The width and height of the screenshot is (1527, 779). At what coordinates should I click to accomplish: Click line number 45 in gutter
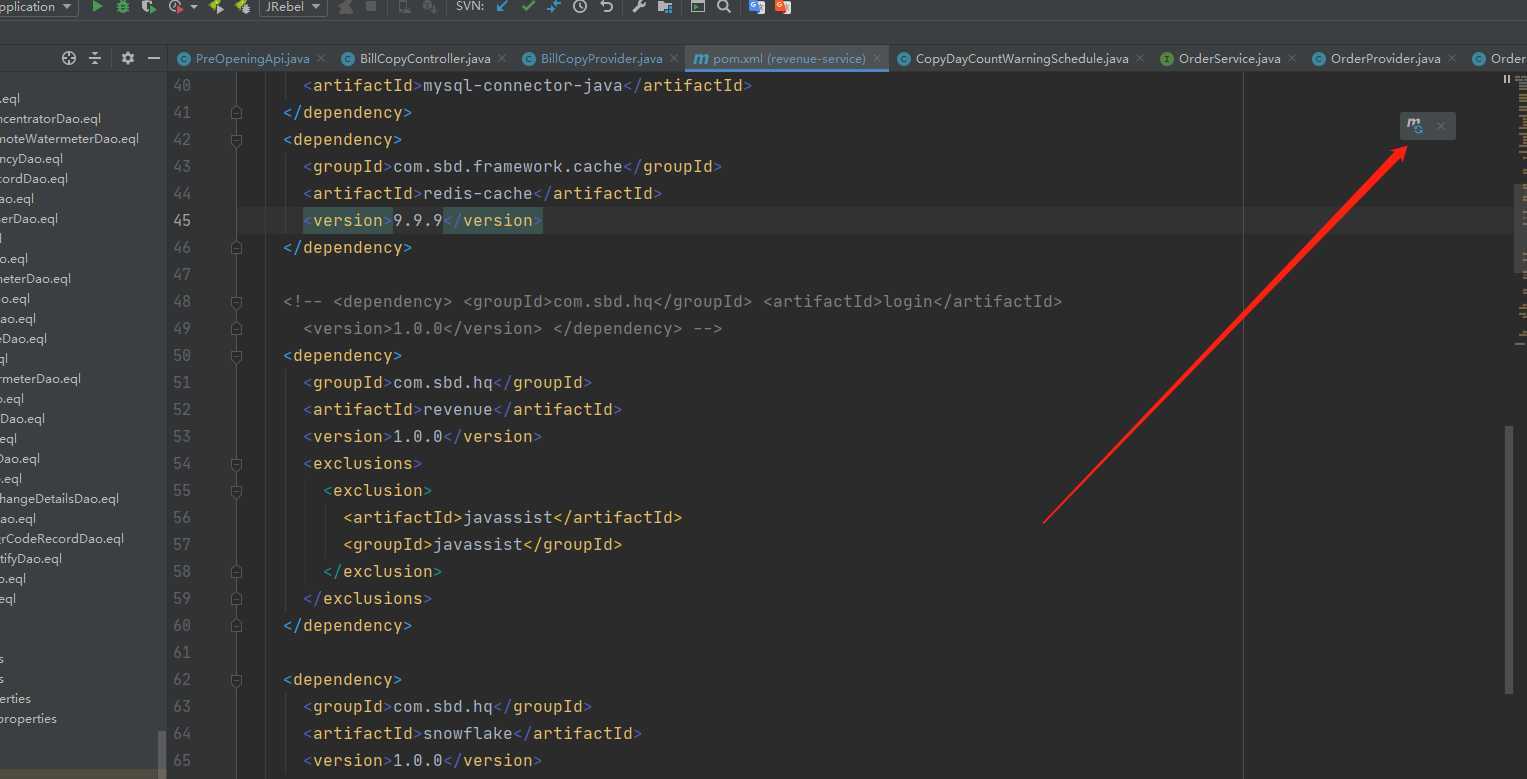coord(181,221)
